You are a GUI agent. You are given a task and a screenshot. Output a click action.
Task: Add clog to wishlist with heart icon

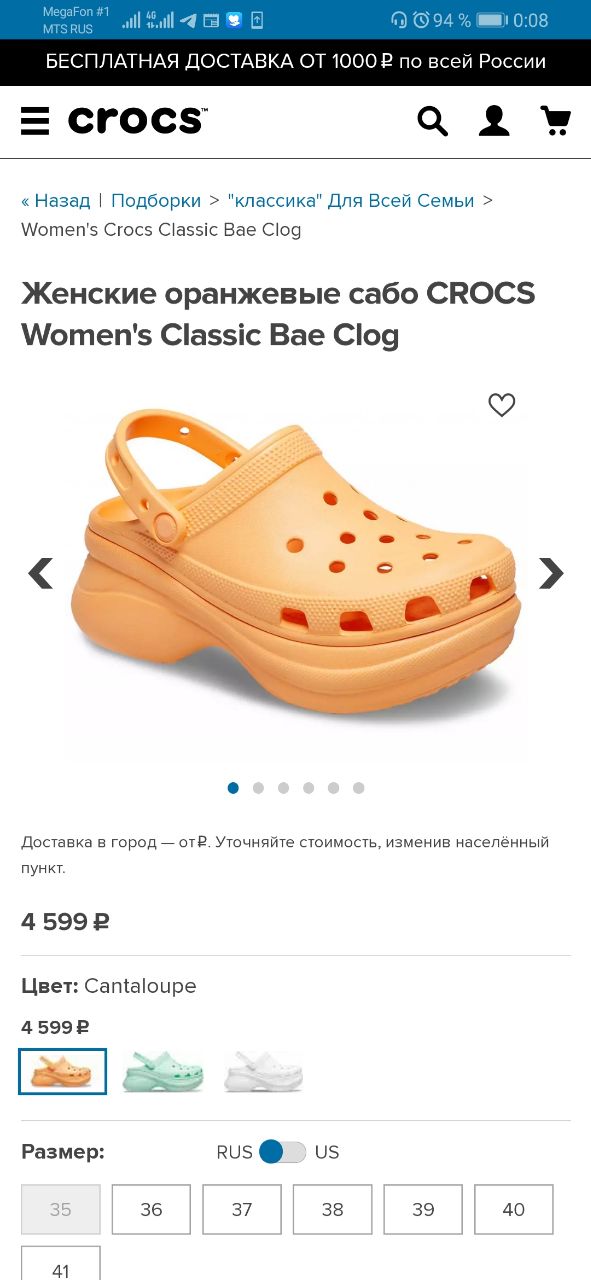point(502,405)
